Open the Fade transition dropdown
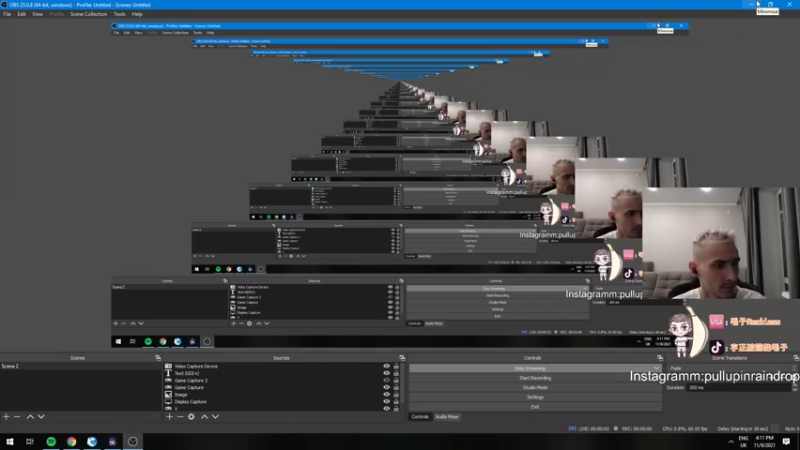800x450 pixels. coord(732,368)
